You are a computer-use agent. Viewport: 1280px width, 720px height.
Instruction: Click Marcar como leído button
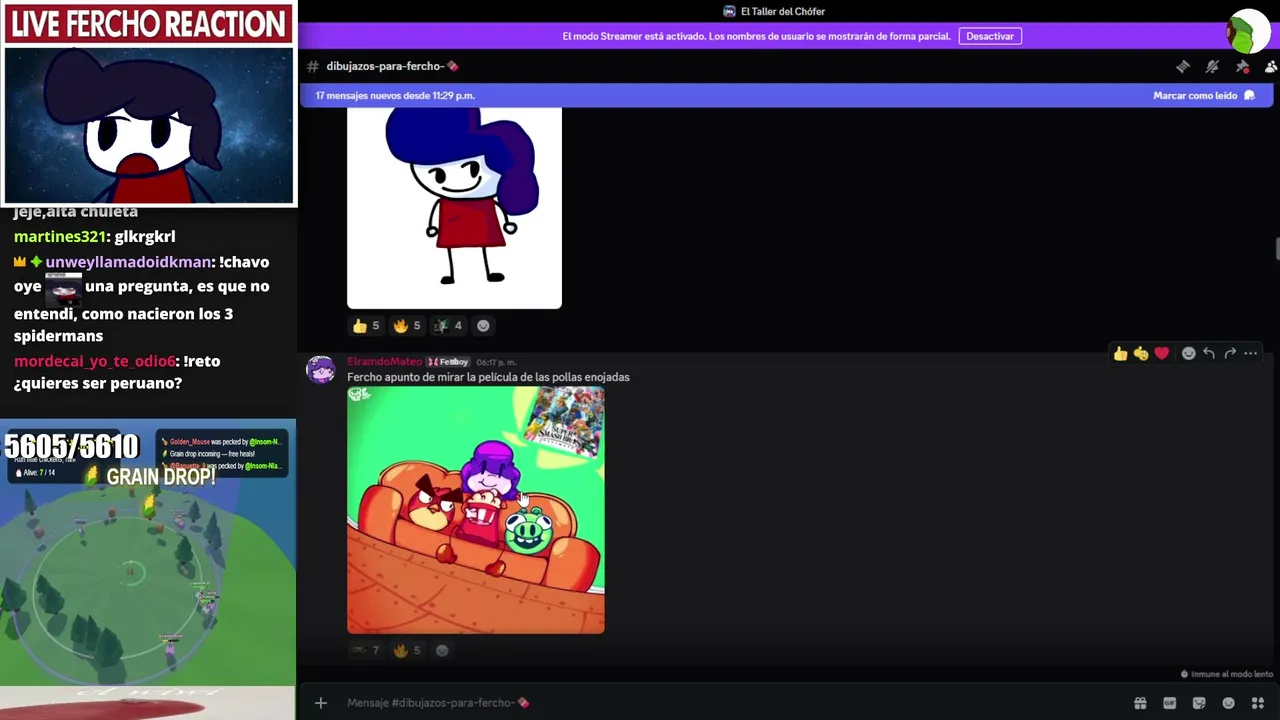tap(1203, 96)
